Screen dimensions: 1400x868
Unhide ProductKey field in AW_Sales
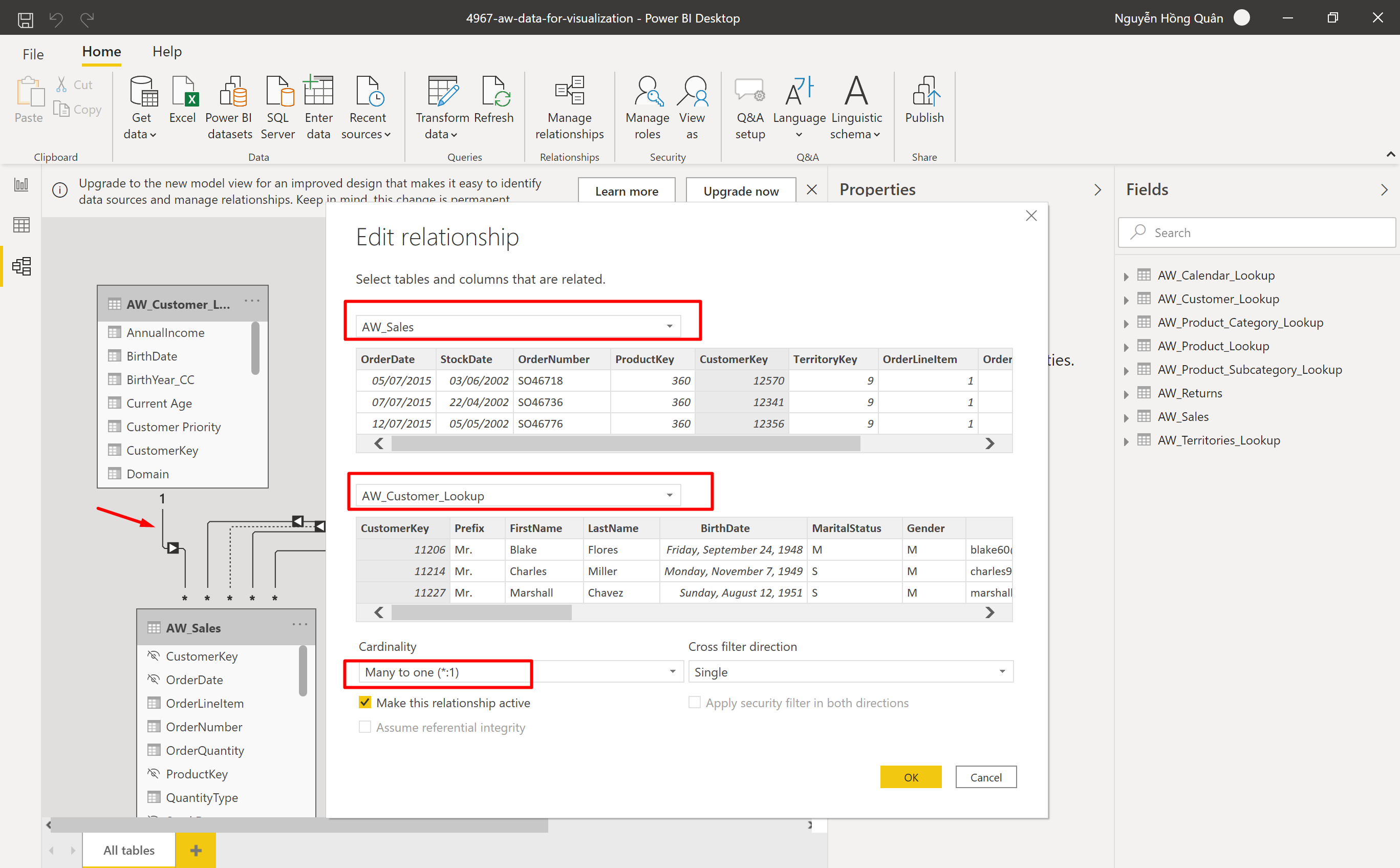coord(153,773)
